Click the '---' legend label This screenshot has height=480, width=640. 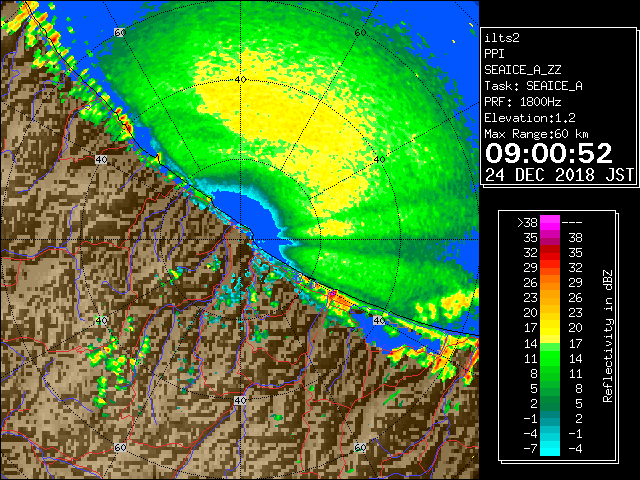pos(572,223)
